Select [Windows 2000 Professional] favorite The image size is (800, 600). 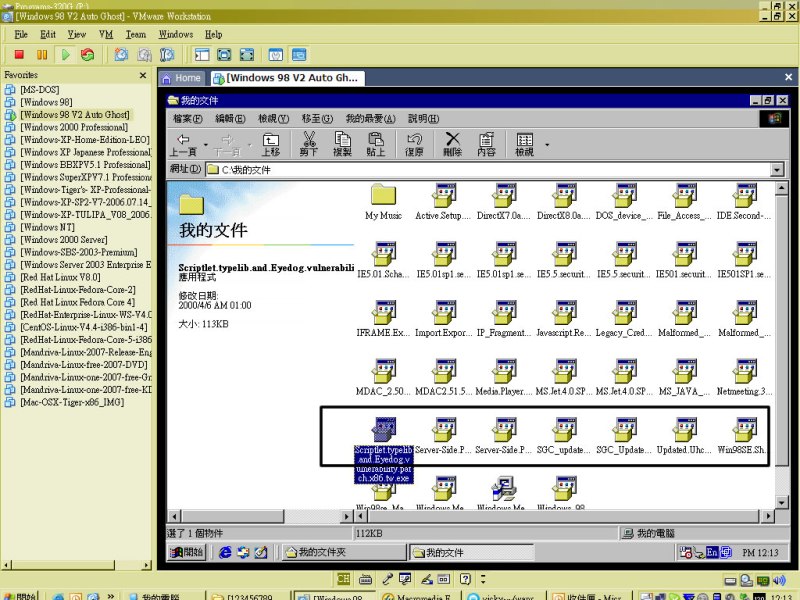[x=74, y=127]
